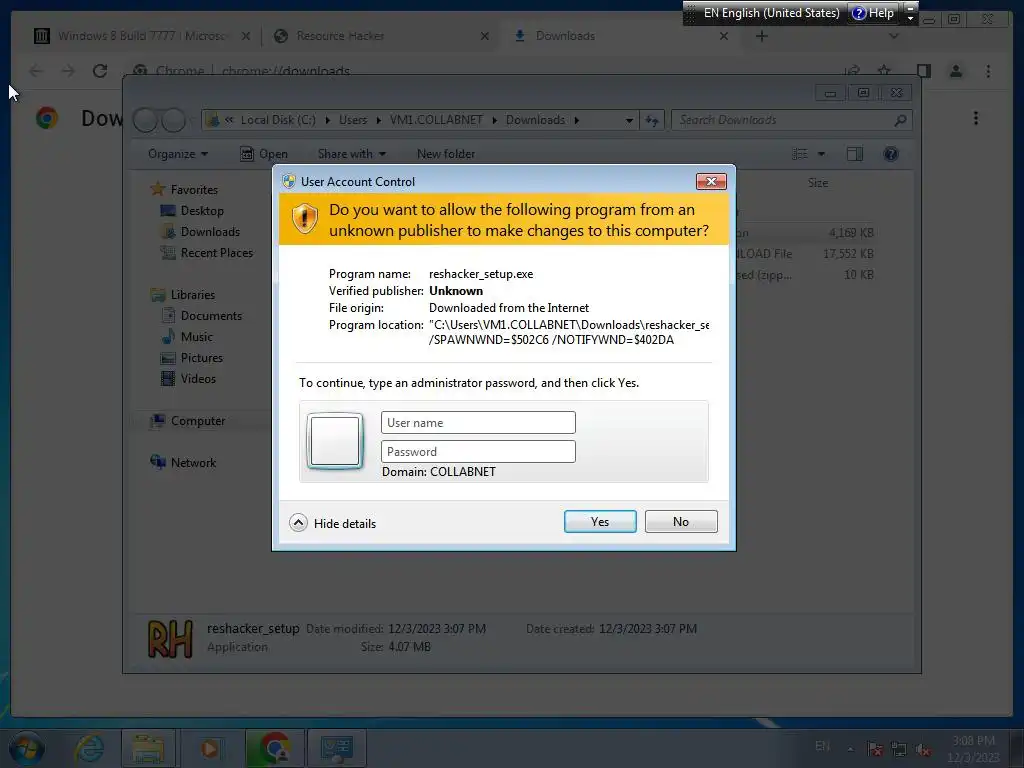Select Network in navigation pane
The image size is (1024, 768).
tap(193, 463)
